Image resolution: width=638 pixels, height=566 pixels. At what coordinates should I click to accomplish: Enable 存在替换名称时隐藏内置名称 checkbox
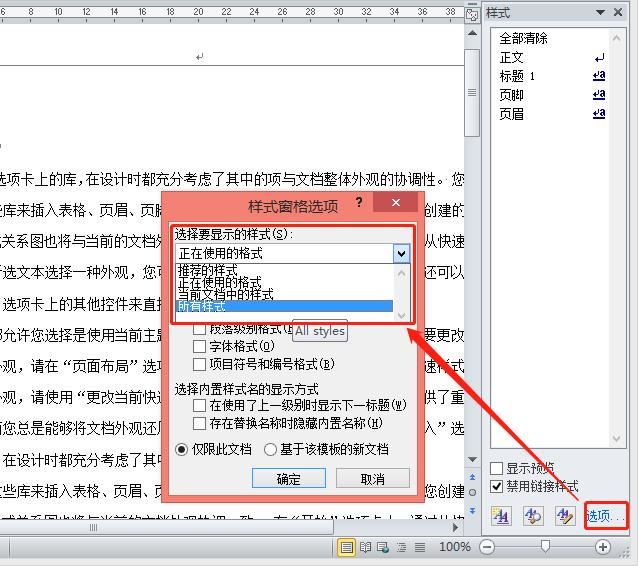pos(199,423)
